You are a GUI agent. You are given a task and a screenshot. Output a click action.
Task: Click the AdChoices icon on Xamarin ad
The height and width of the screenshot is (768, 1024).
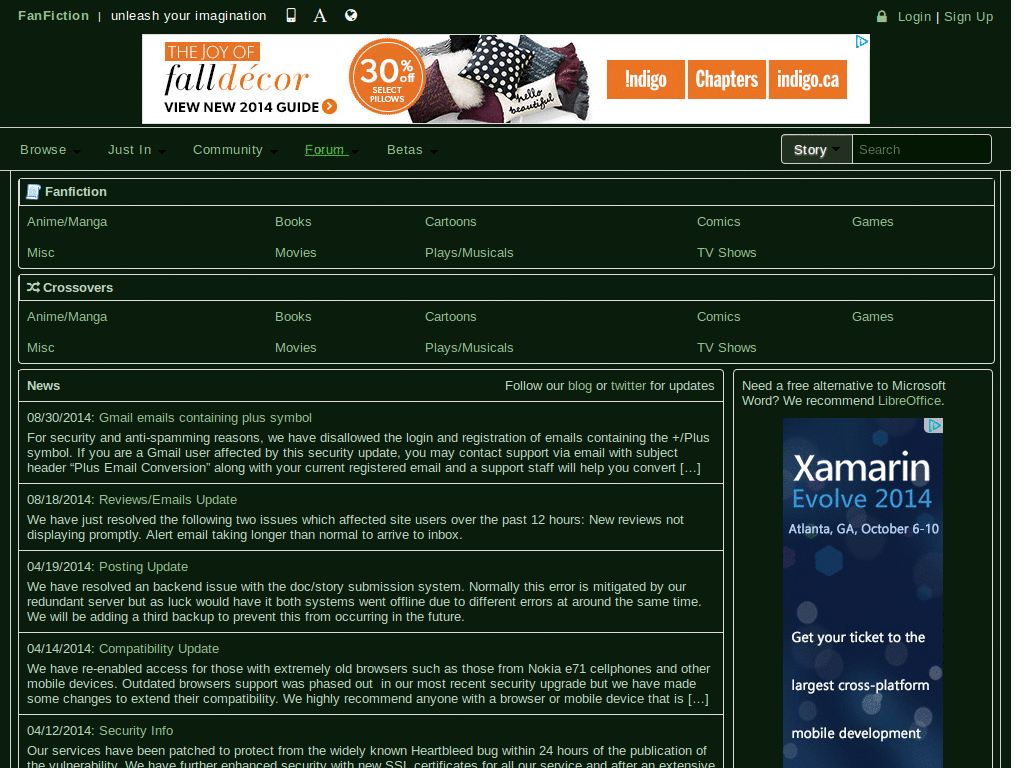click(935, 425)
